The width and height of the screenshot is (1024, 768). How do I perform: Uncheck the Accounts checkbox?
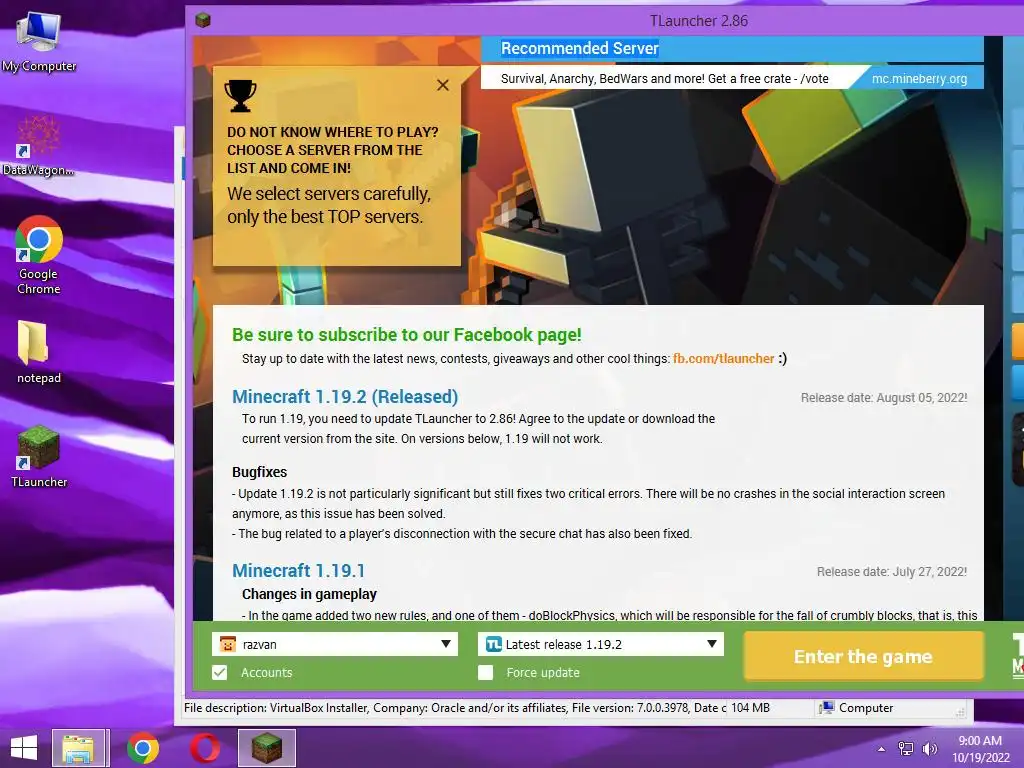[220, 672]
